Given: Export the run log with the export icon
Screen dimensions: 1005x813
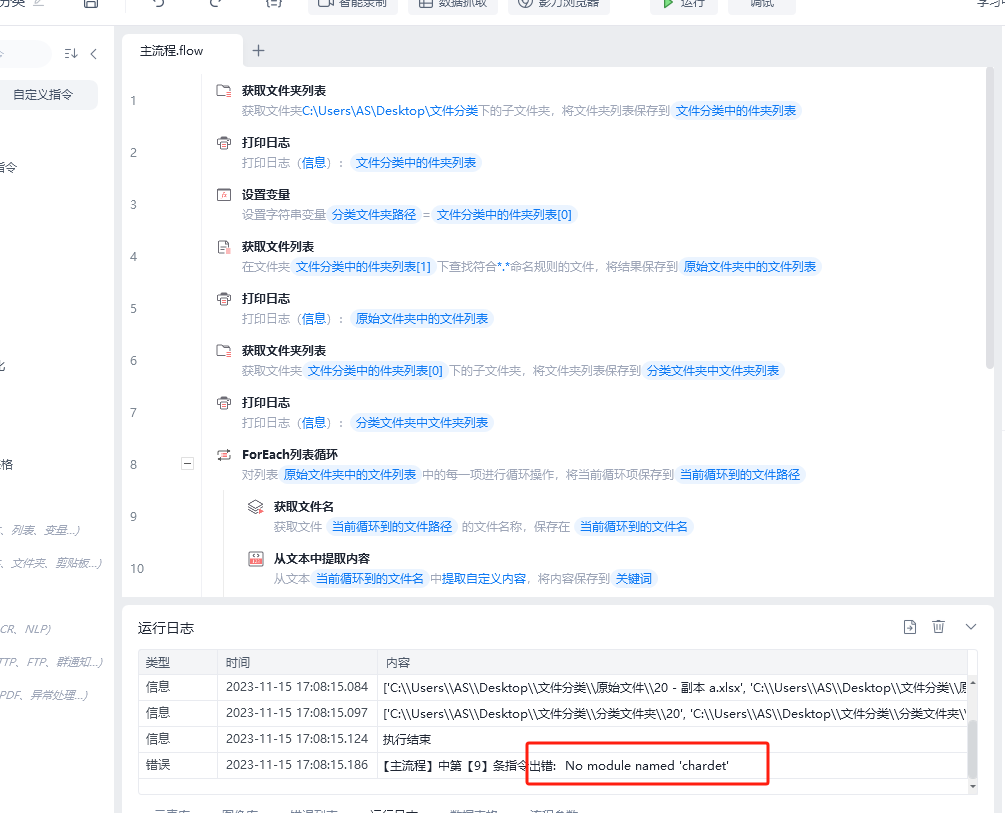Looking at the screenshot, I should click(909, 627).
